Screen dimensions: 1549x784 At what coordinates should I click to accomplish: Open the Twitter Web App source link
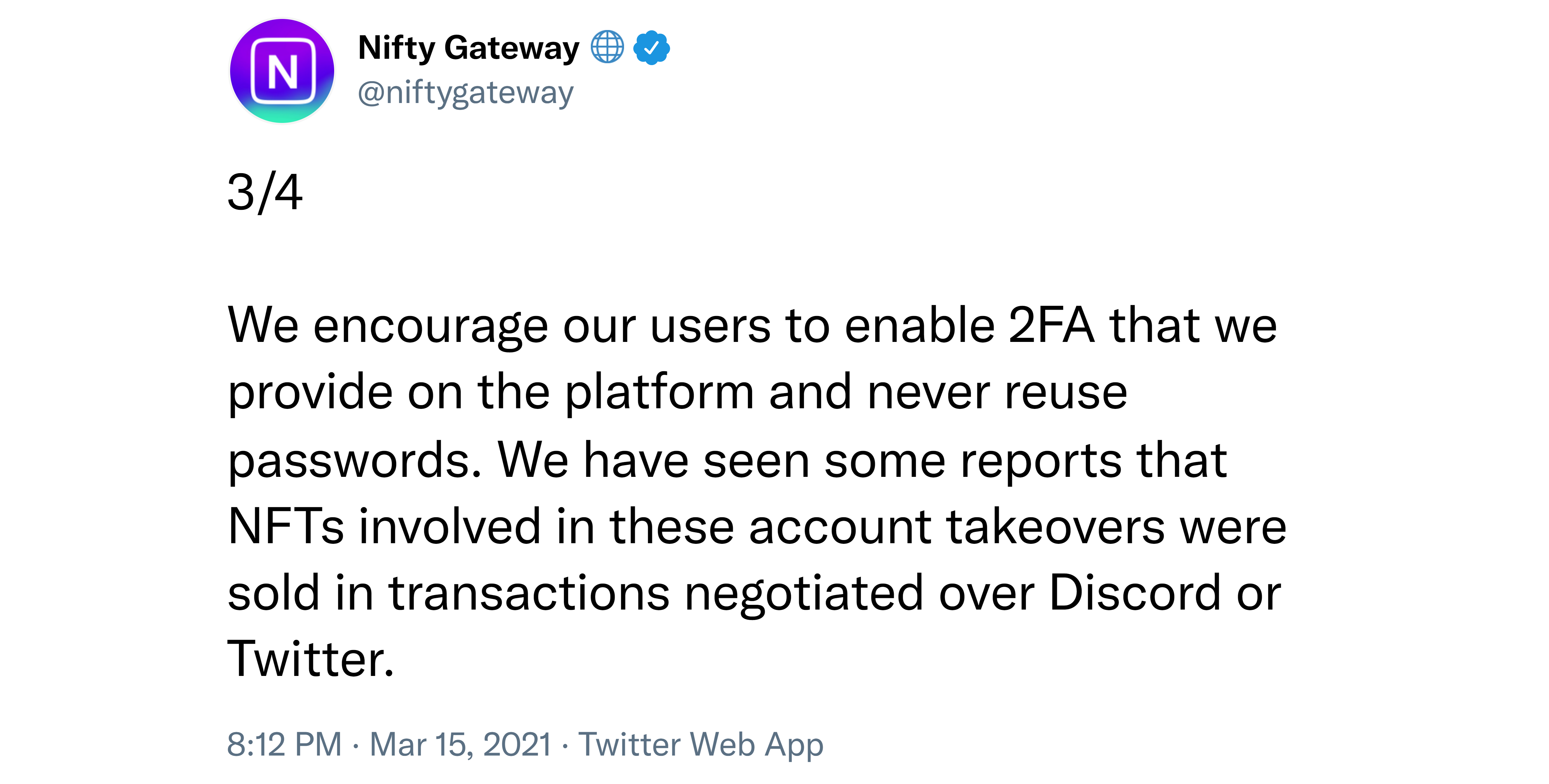pos(701,745)
